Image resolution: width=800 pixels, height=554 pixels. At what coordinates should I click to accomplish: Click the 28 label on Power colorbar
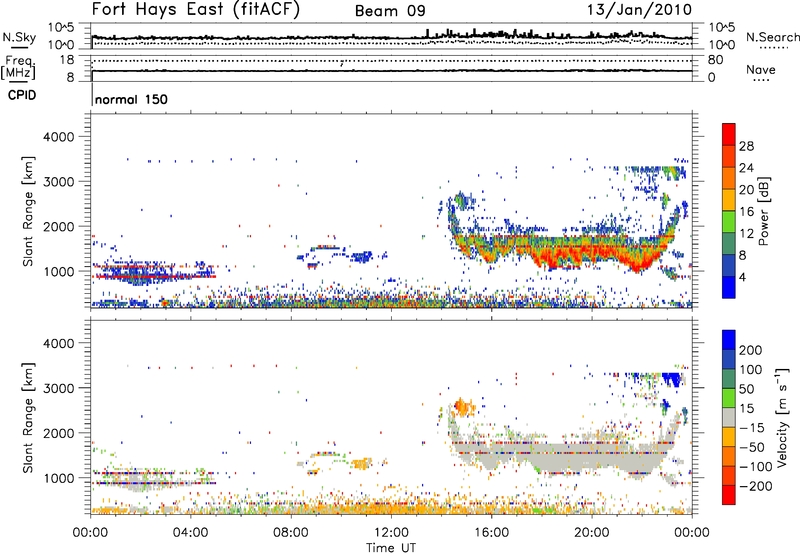pos(746,146)
